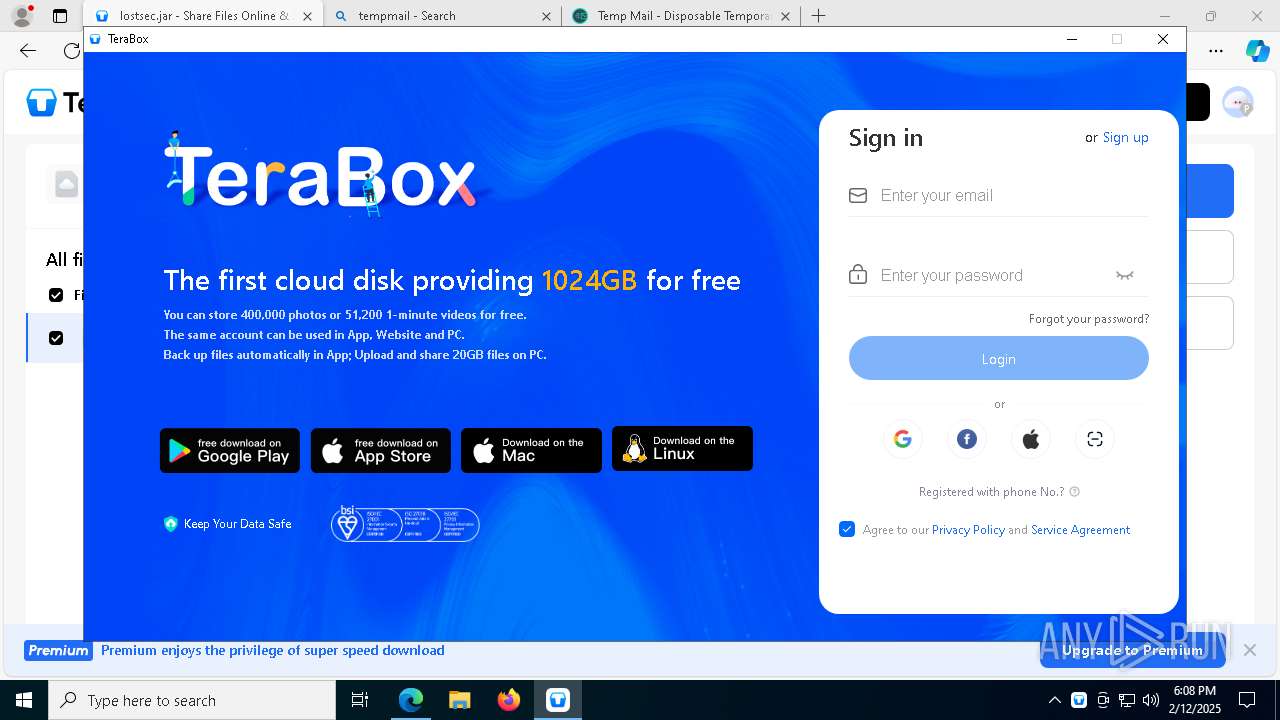
Task: Show hidden system tray icons
Action: pyautogui.click(x=1055, y=700)
